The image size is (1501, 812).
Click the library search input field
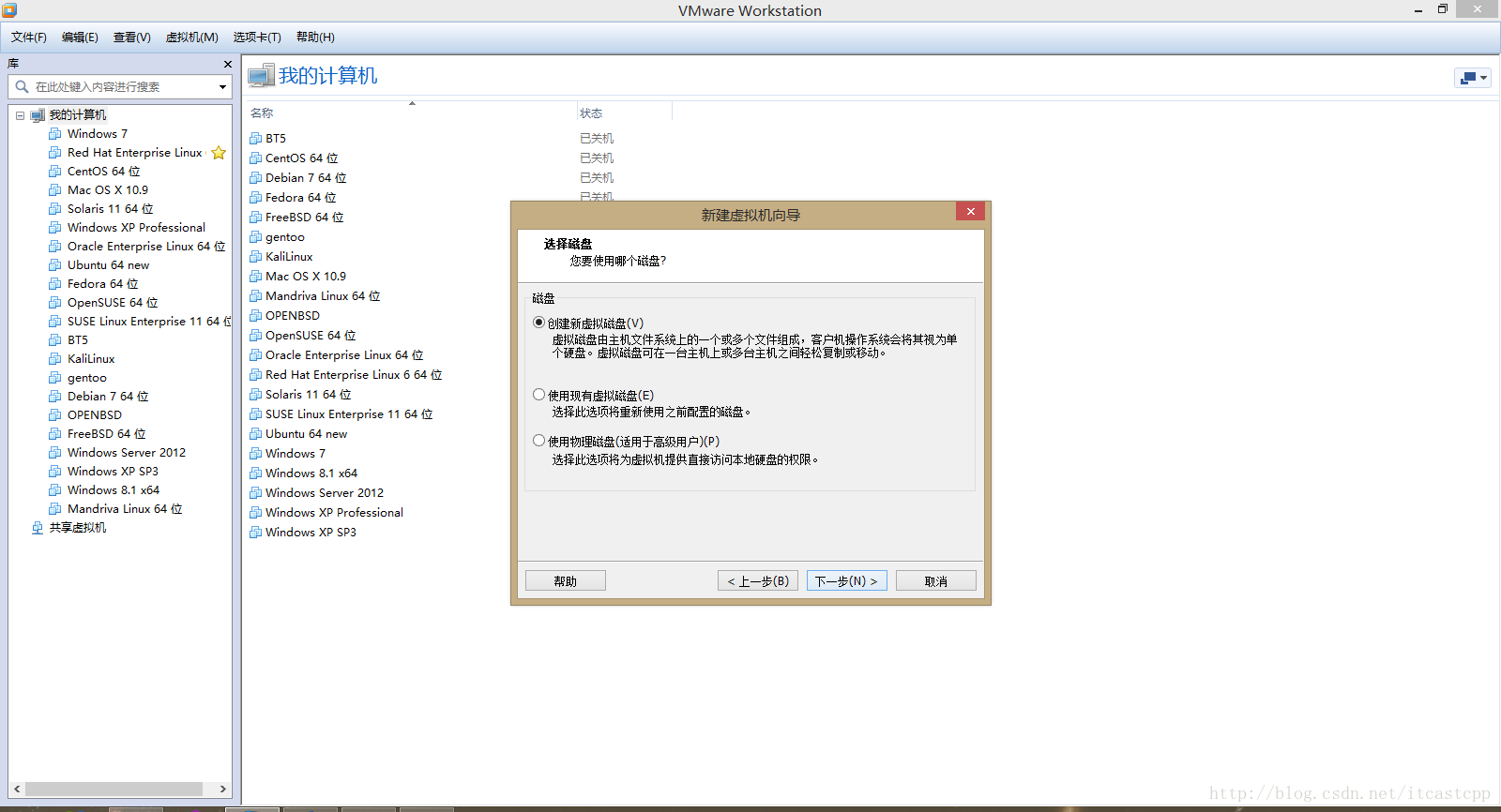(x=120, y=86)
